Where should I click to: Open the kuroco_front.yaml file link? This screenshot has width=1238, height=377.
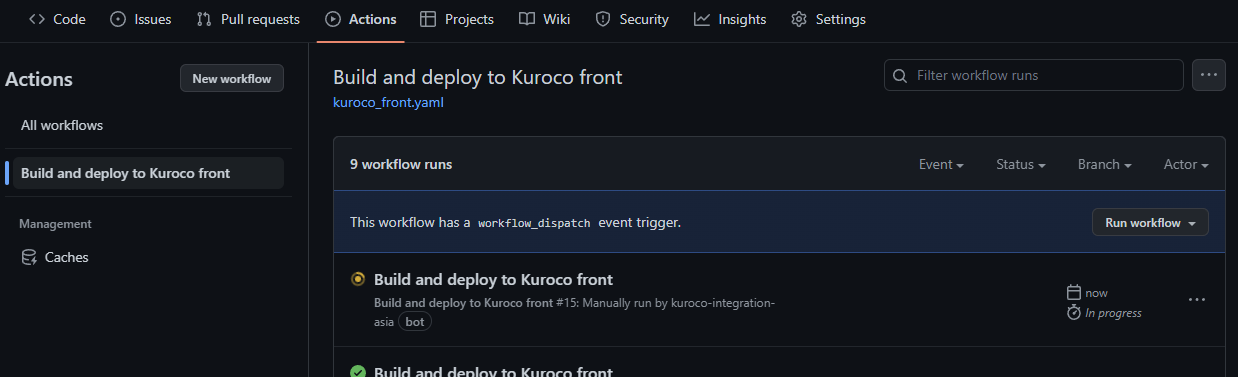coord(388,102)
